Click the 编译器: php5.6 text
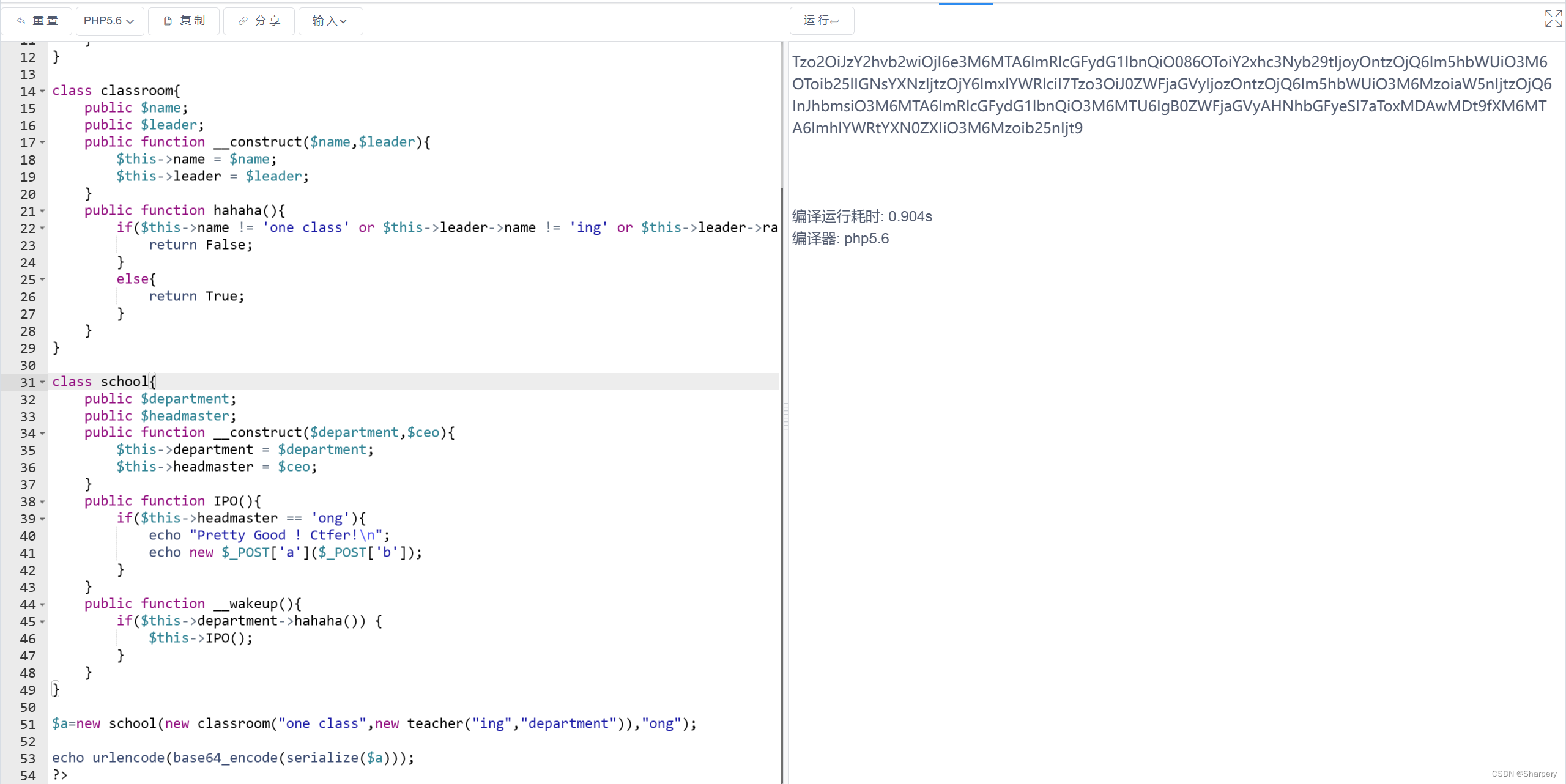Screen dimensions: 1566x784 pos(841,239)
